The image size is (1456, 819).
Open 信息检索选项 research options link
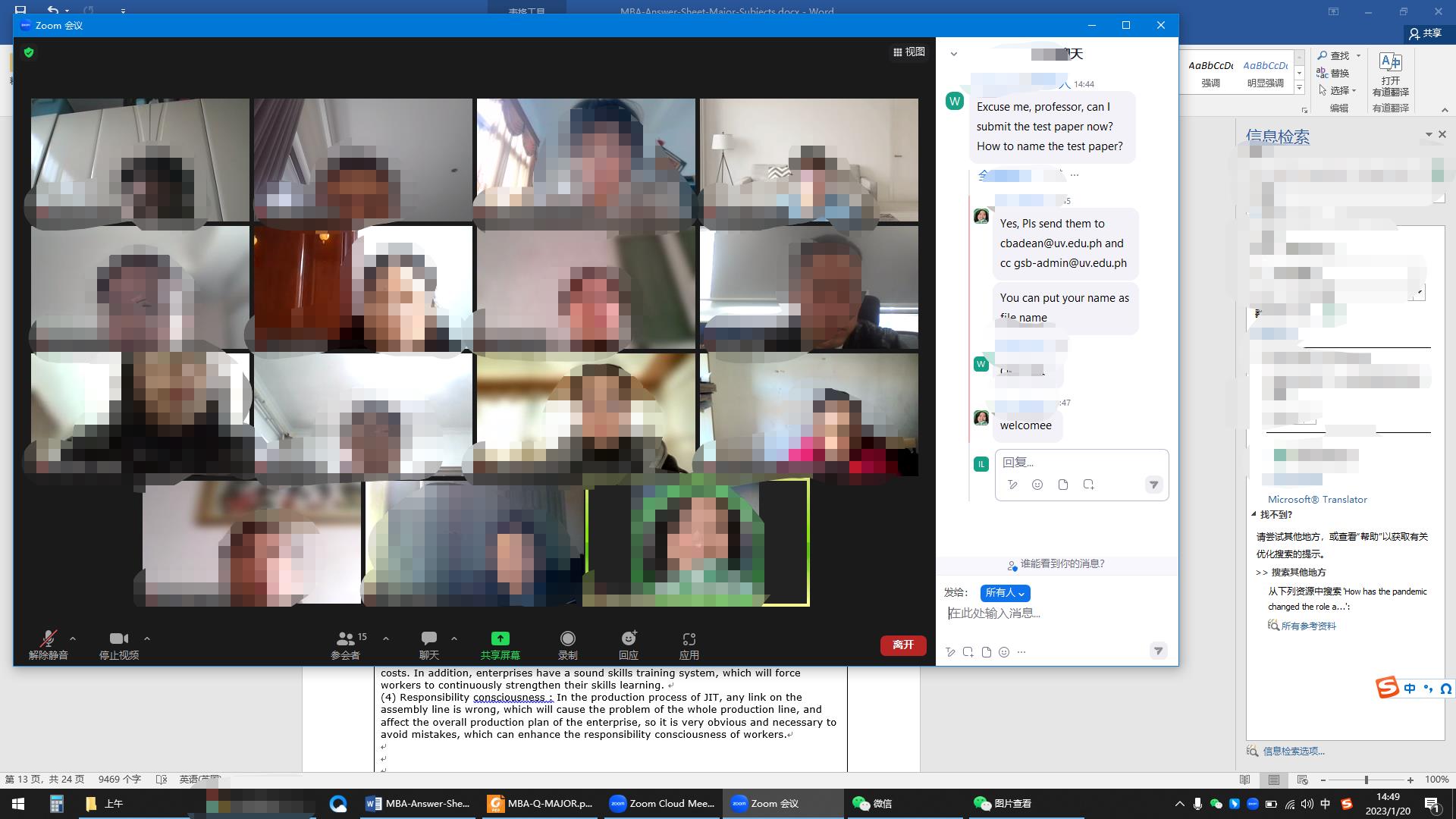[x=1293, y=752]
